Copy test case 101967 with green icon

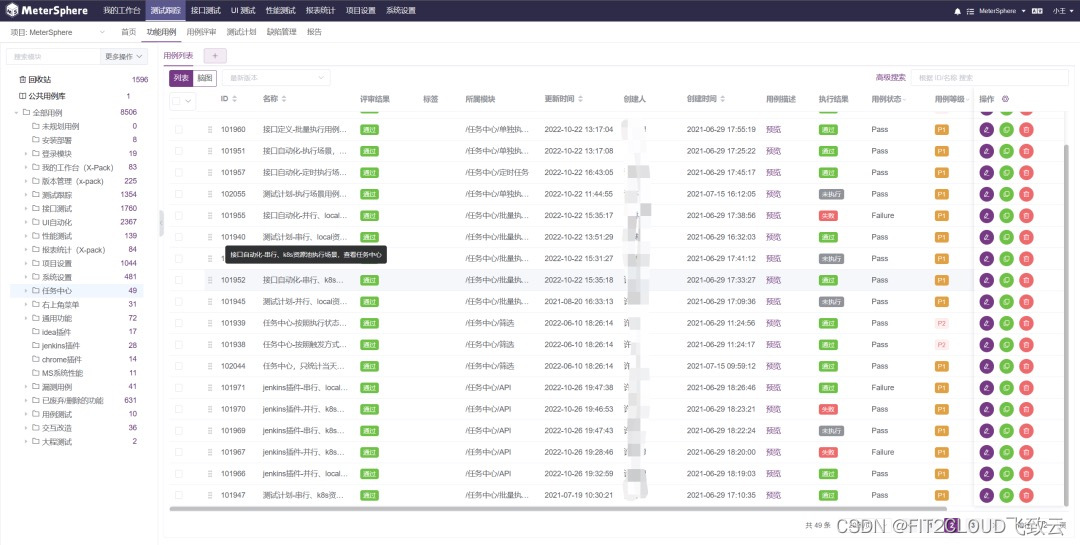(x=1006, y=452)
